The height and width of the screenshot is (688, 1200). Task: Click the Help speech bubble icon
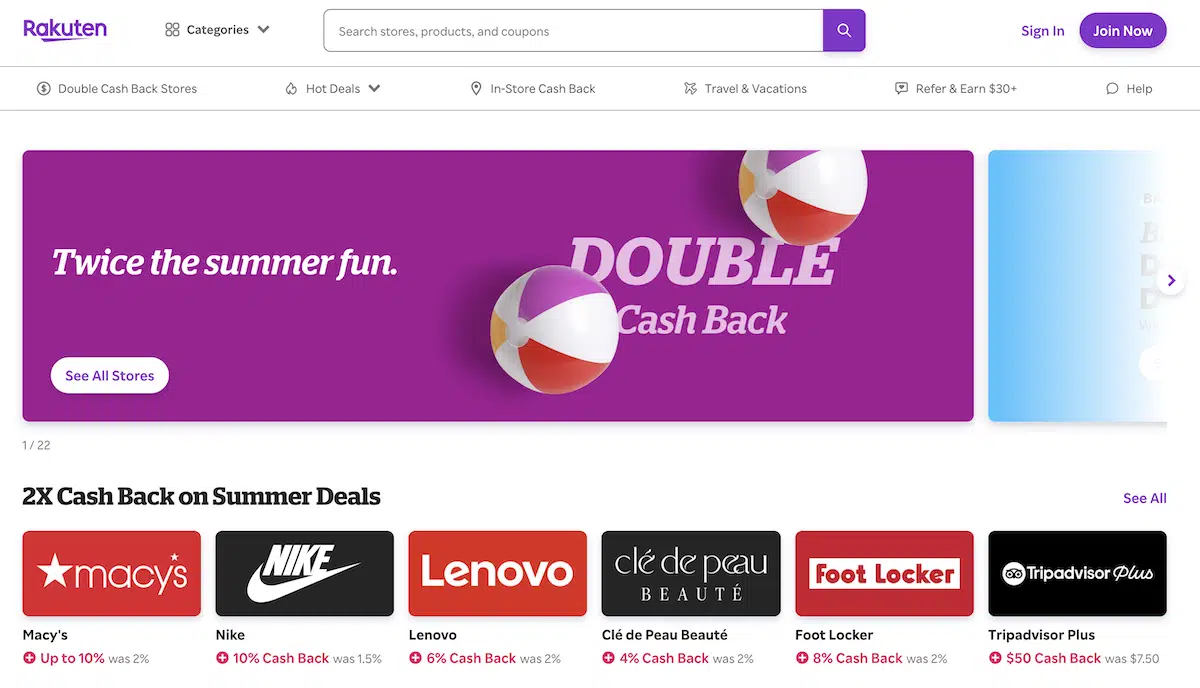pyautogui.click(x=1112, y=88)
